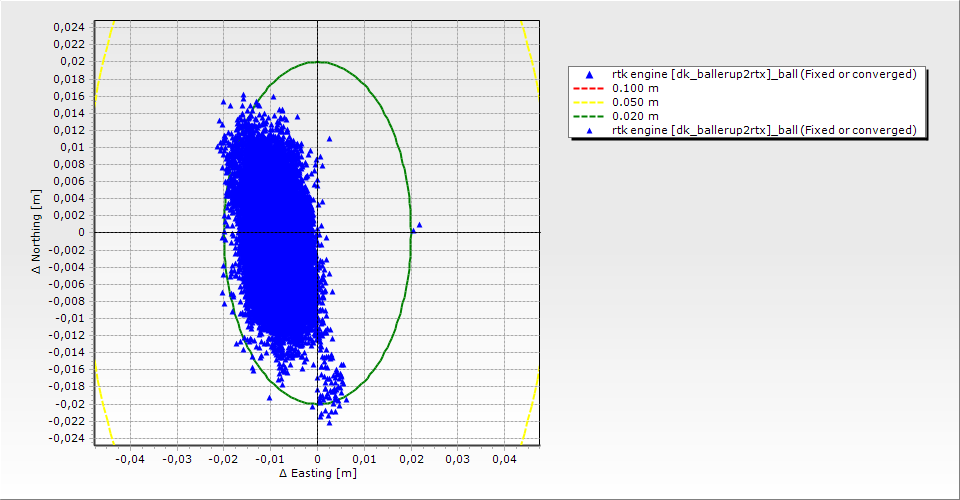
Task: Click the "0,004" Northing axis tick label
Action: [x=69, y=198]
